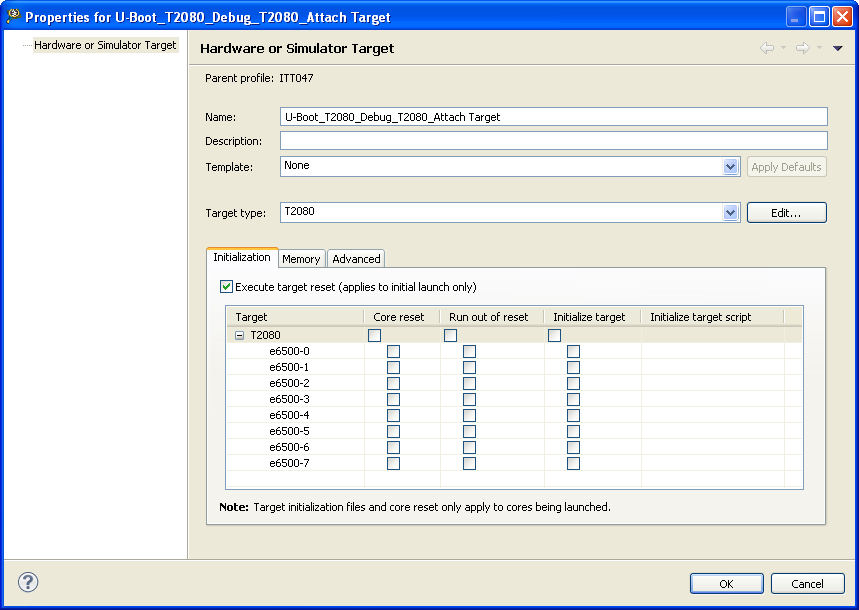Click the Edit... button
The height and width of the screenshot is (610, 859).
tap(786, 213)
